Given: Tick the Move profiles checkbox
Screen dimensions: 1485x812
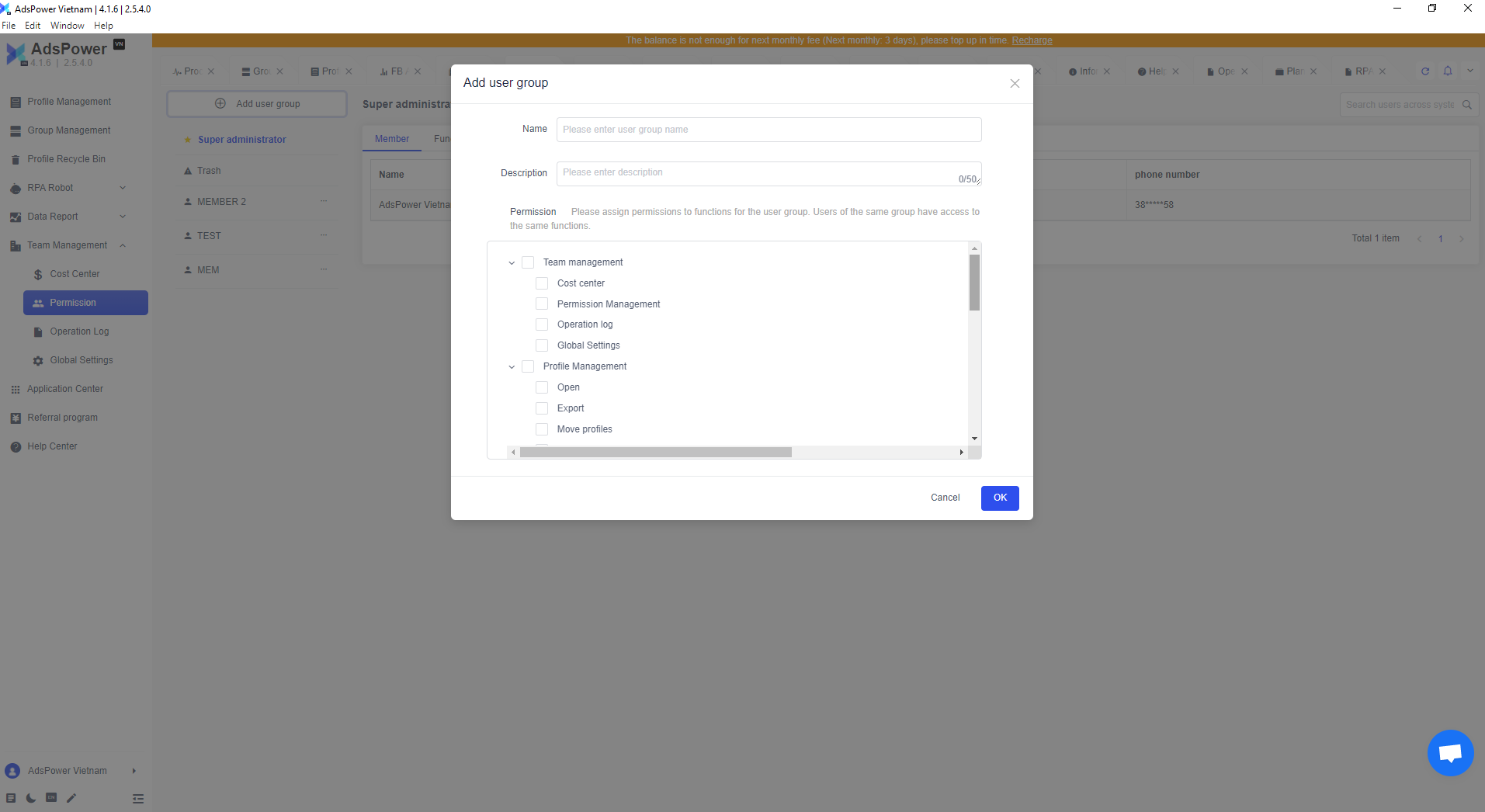Looking at the screenshot, I should (542, 429).
